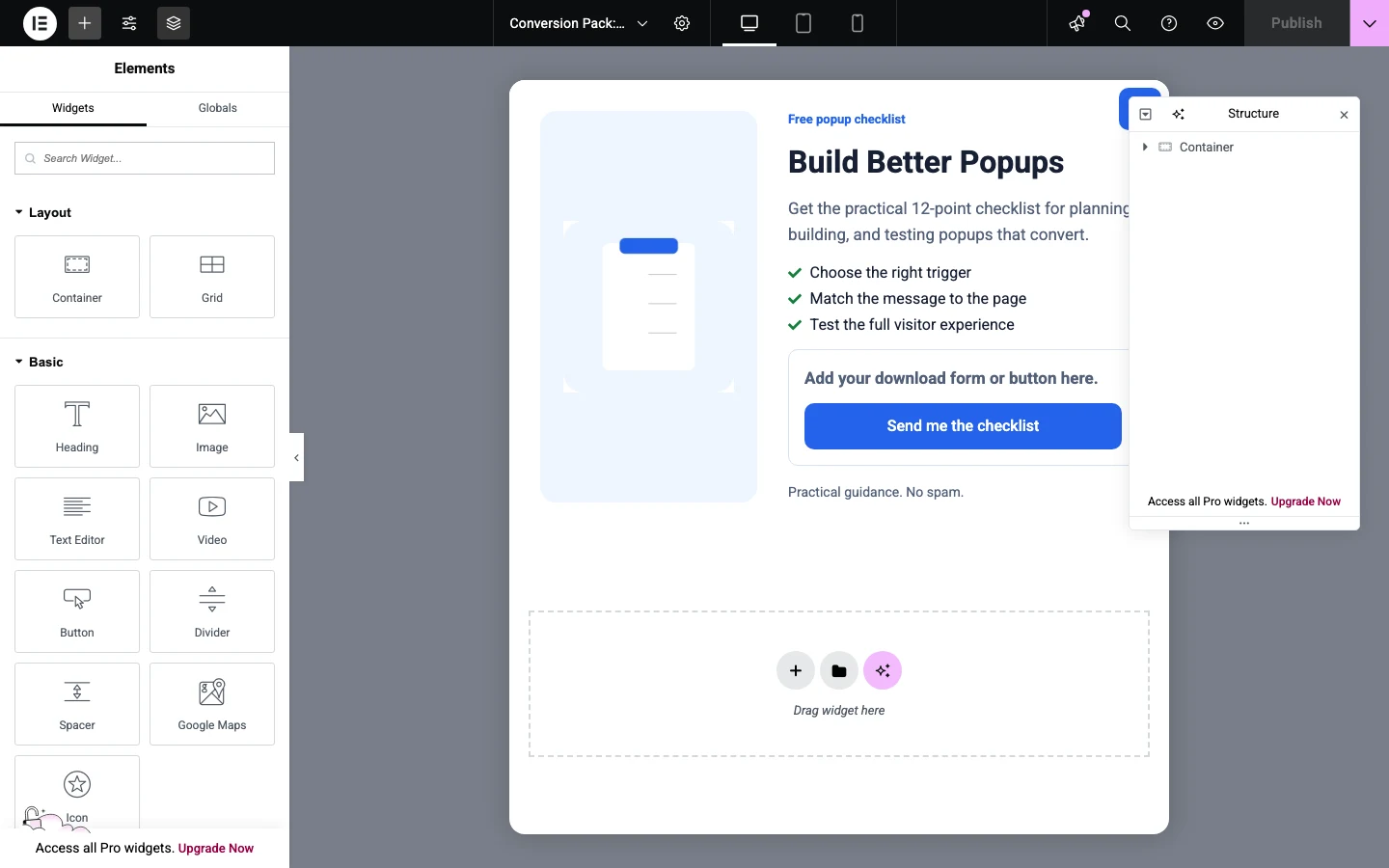Open Site Settings sliders icon
The width and height of the screenshot is (1389, 868).
click(129, 23)
